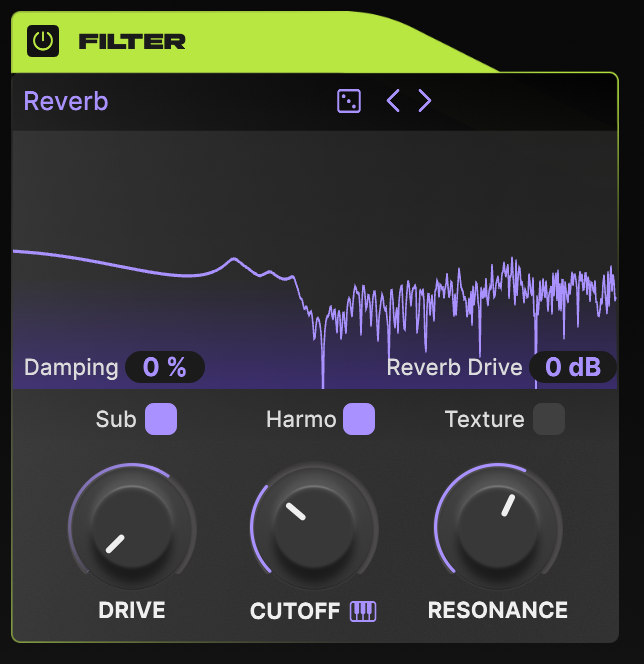Go to next filter type arrow
Screen dimensions: 644x664
click(x=425, y=101)
